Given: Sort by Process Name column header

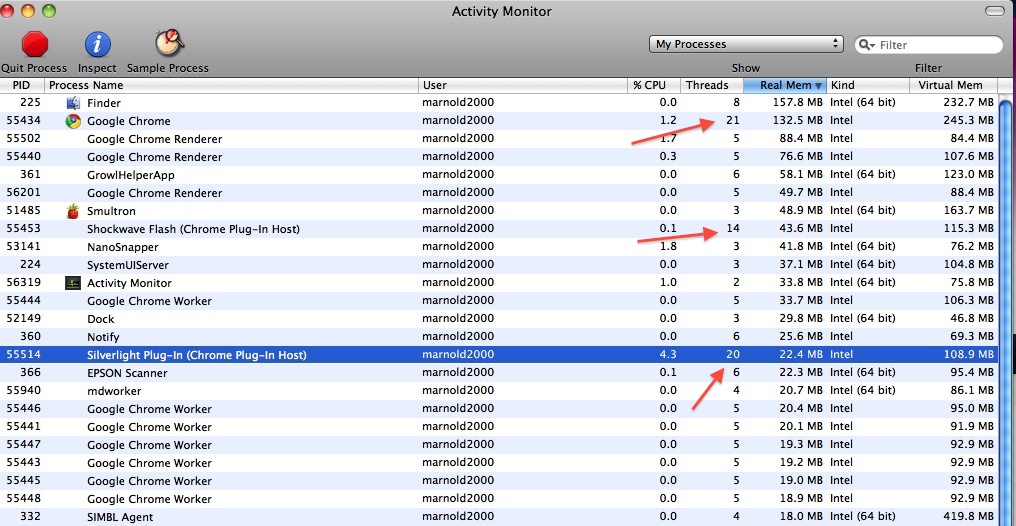Looking at the screenshot, I should pos(231,85).
